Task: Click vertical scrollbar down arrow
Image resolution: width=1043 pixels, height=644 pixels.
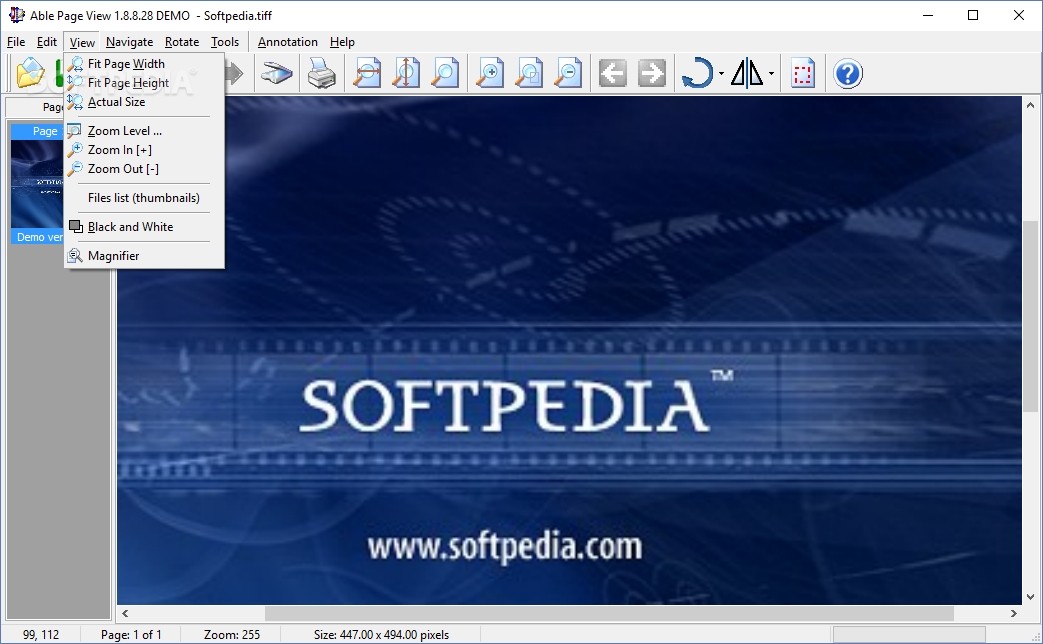Action: click(x=1030, y=596)
